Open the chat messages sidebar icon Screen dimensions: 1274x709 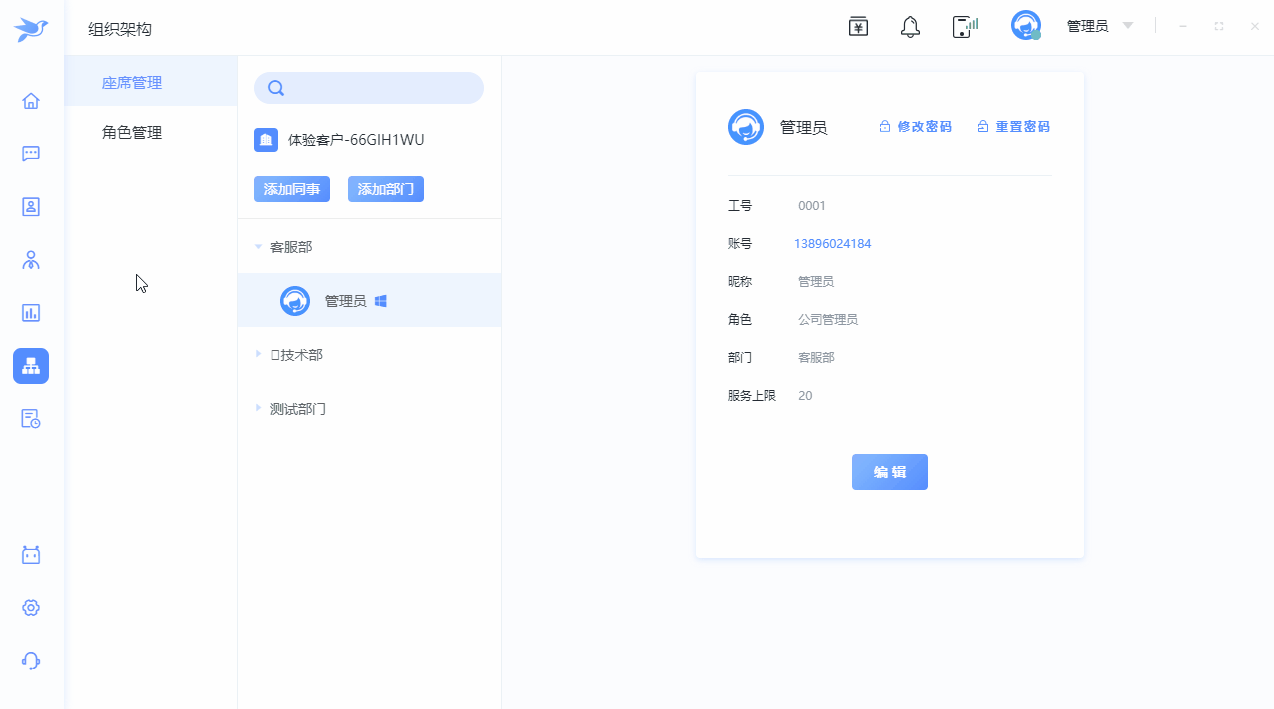31,154
